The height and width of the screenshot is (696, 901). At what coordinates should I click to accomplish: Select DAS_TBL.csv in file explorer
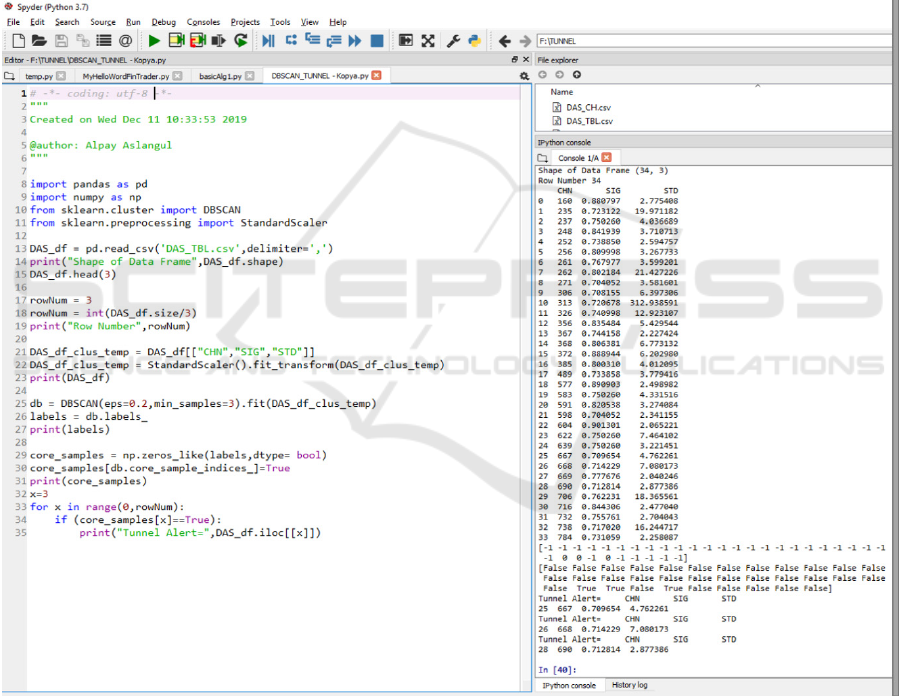[588, 121]
